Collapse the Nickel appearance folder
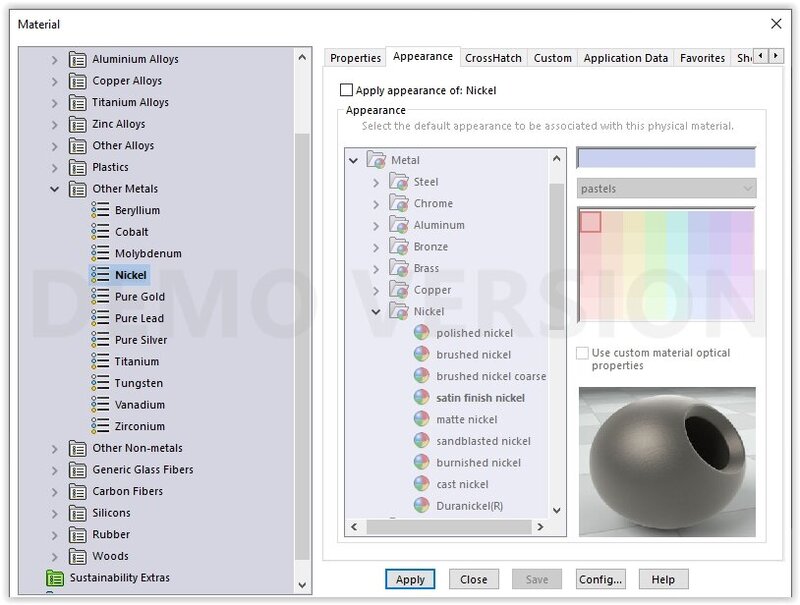This screenshot has height=605, width=800. 376,312
